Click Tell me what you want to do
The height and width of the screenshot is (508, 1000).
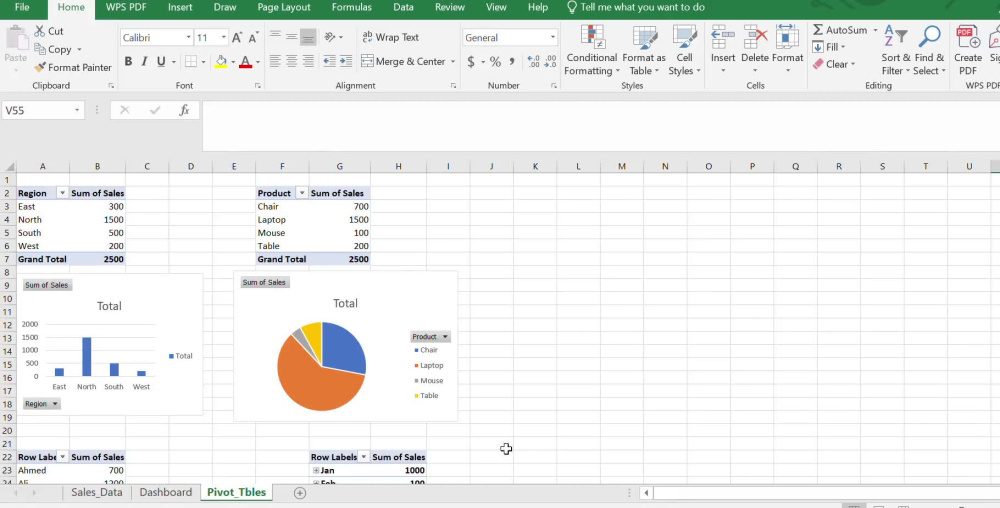point(636,8)
